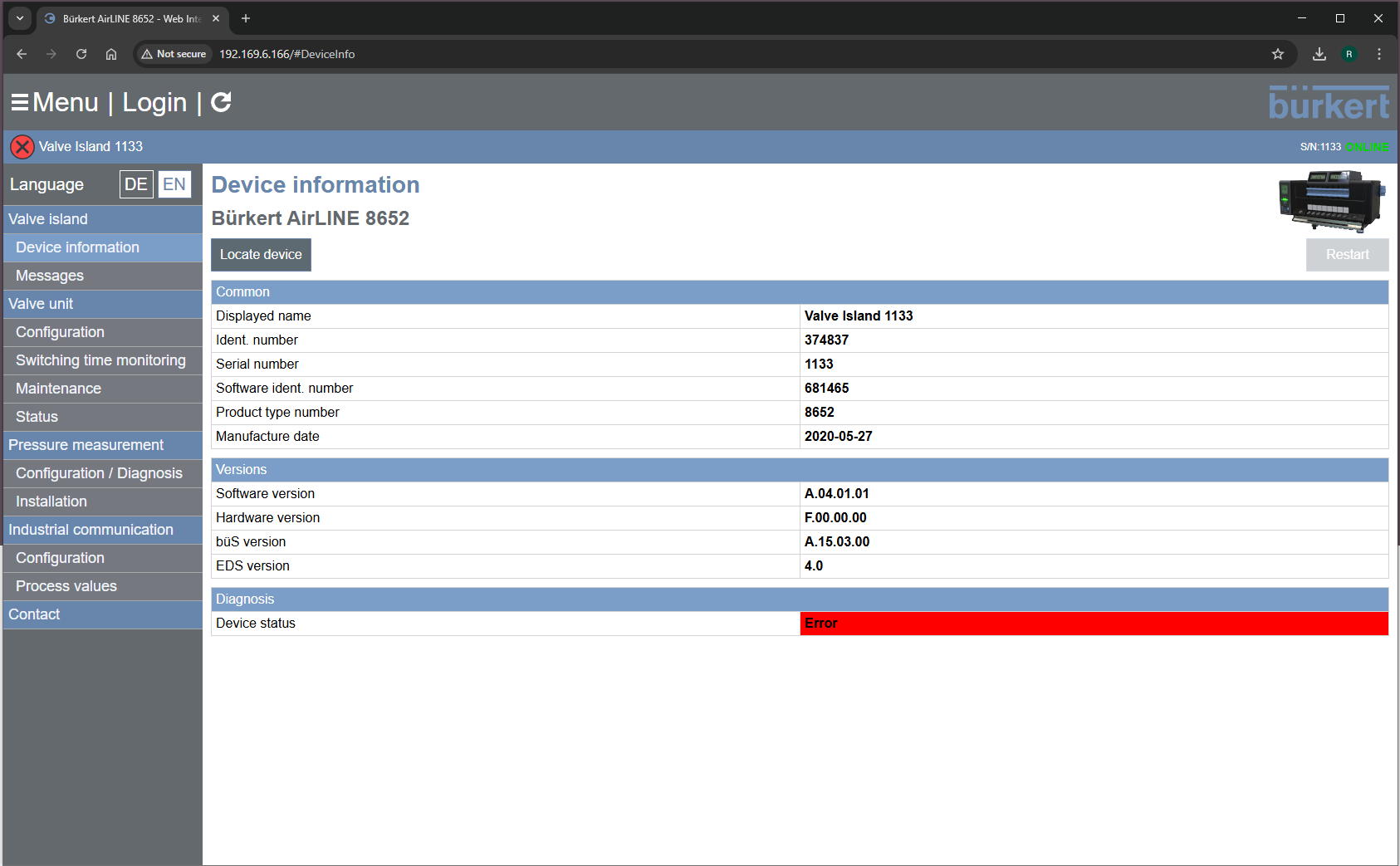This screenshot has height=866, width=1400.
Task: Click the Versions section header
Action: coord(800,470)
